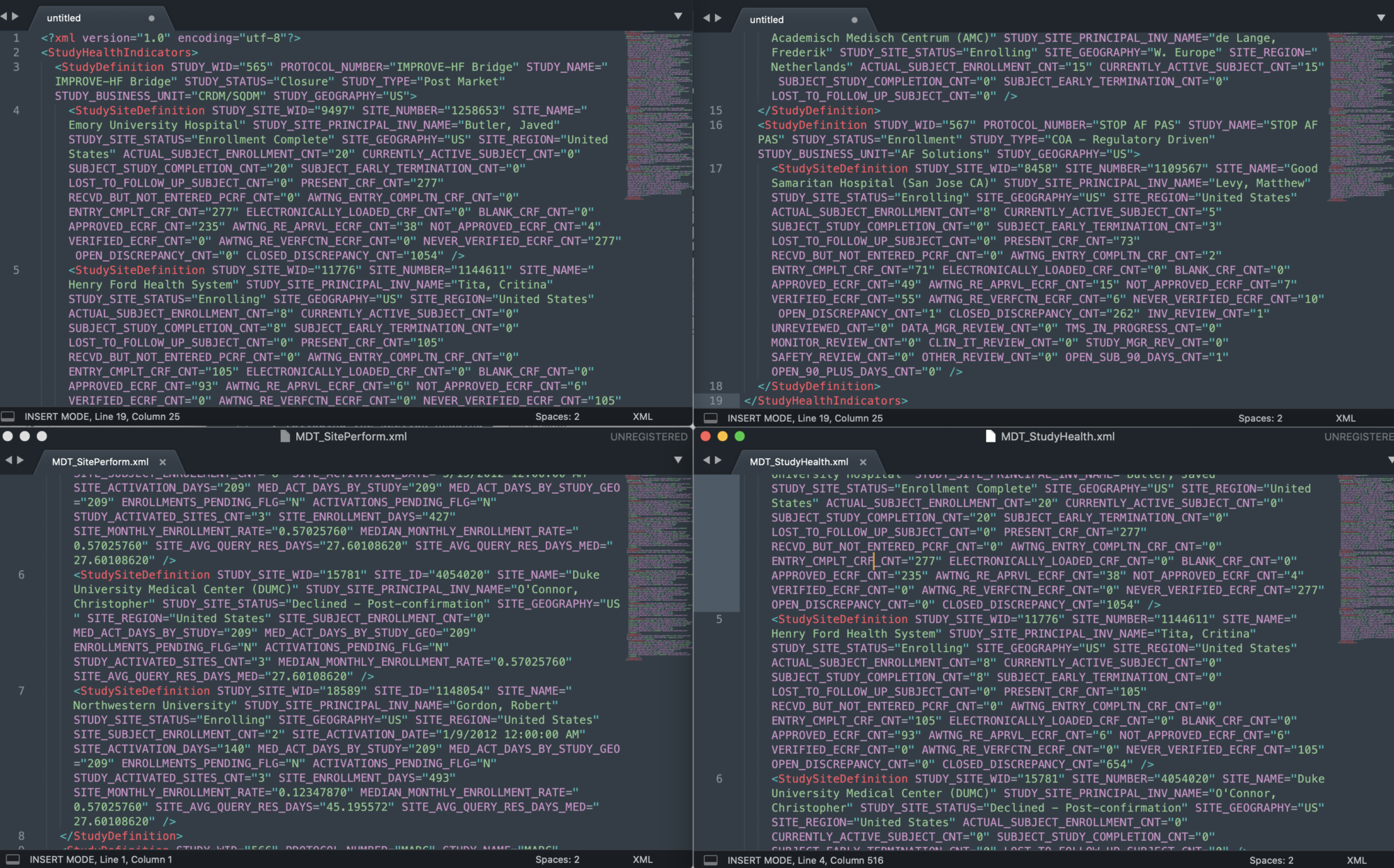Viewport: 1394px width, 868px height.
Task: Go to previous tab in upper-right untitled window
Action: [706, 18]
